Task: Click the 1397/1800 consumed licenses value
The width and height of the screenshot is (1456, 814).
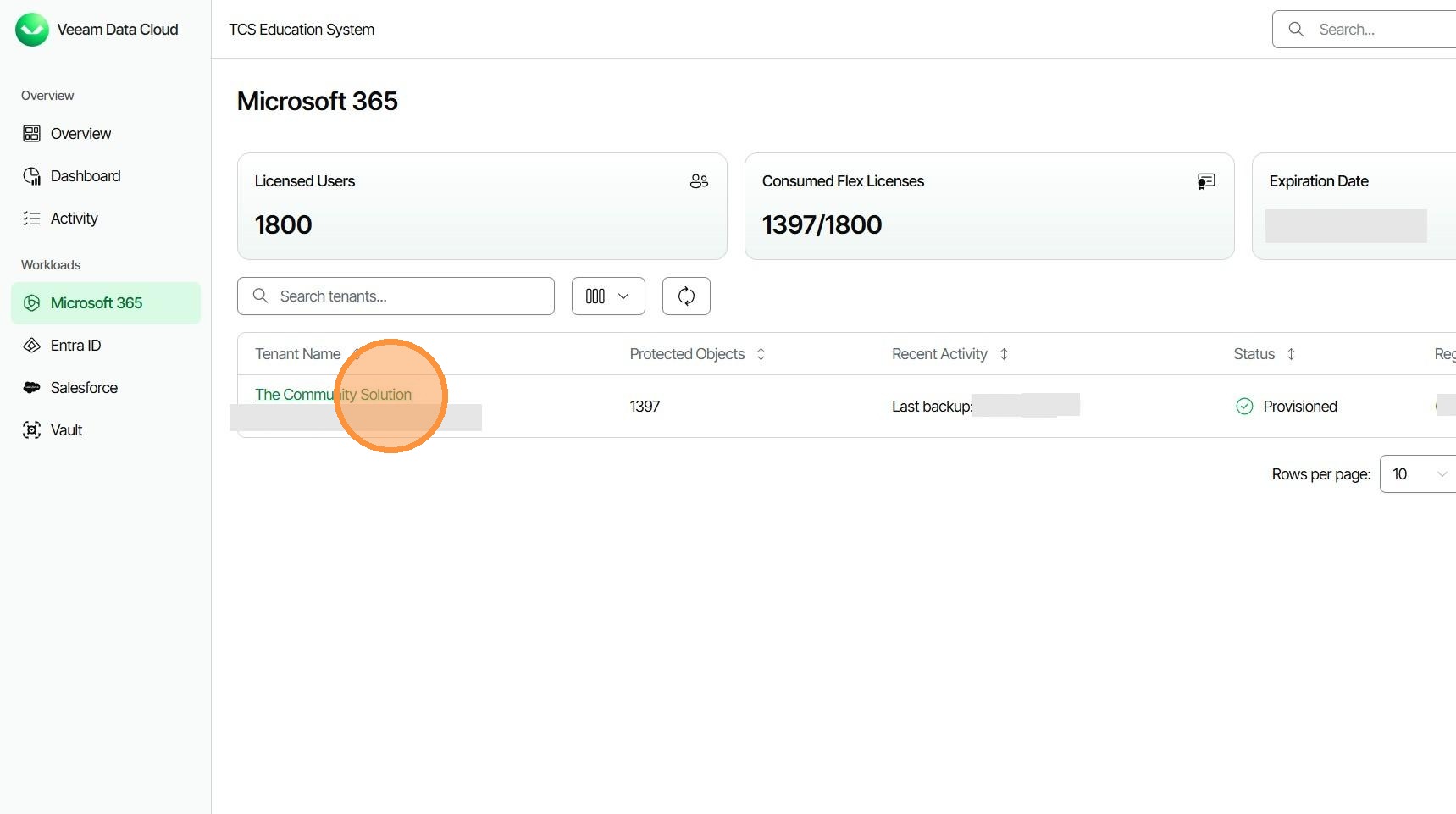Action: point(822,224)
